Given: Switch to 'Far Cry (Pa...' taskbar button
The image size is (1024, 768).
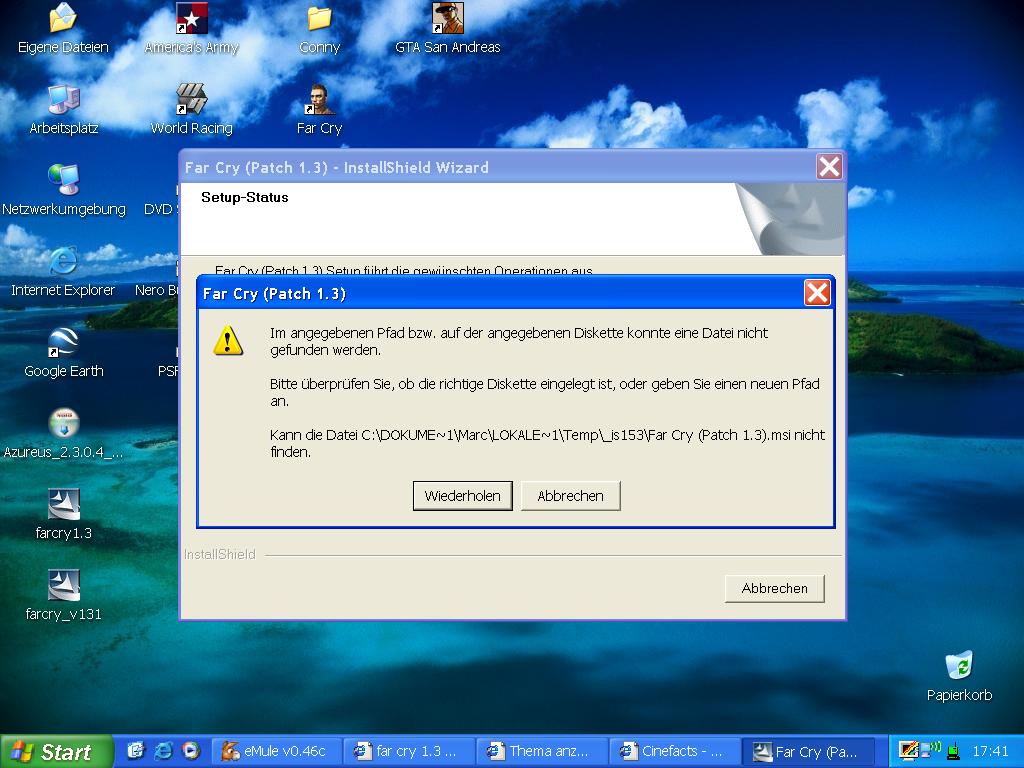Looking at the screenshot, I should [x=808, y=752].
